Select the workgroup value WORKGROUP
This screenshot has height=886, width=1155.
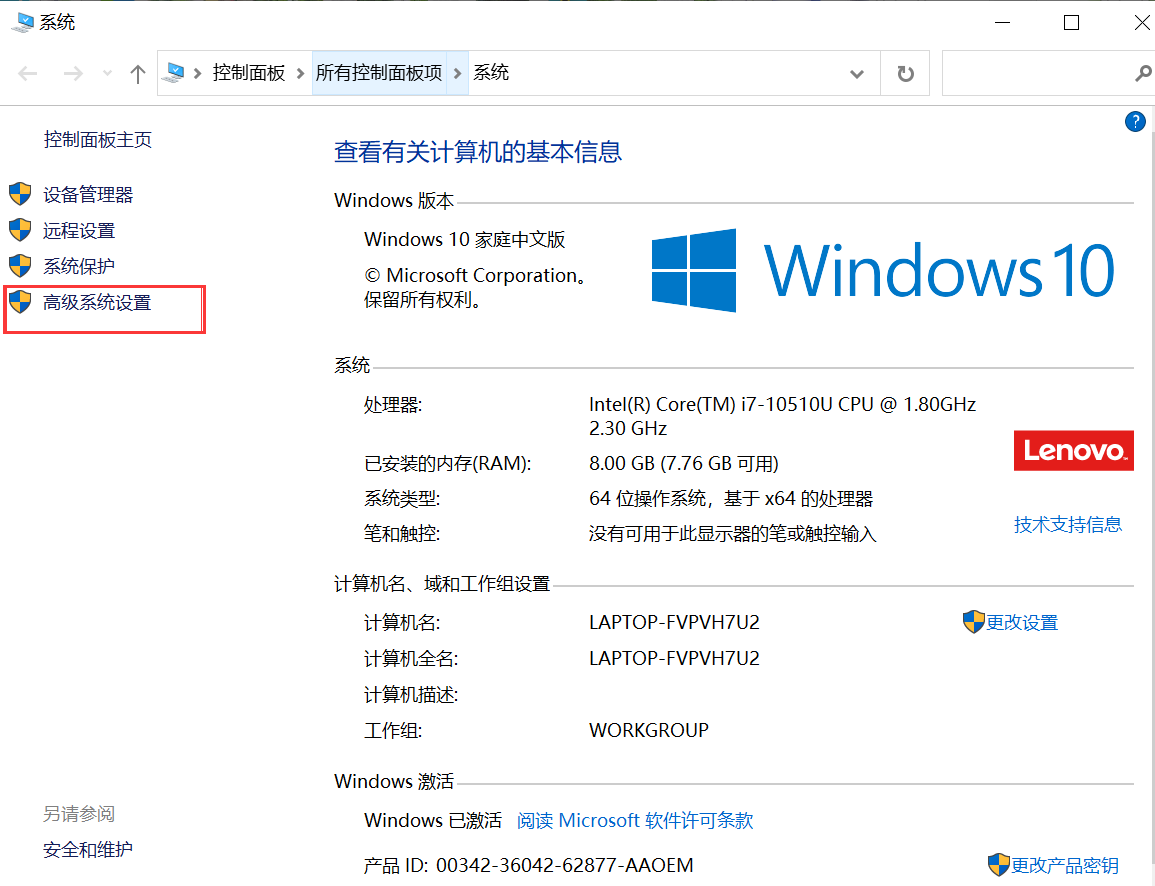(649, 730)
